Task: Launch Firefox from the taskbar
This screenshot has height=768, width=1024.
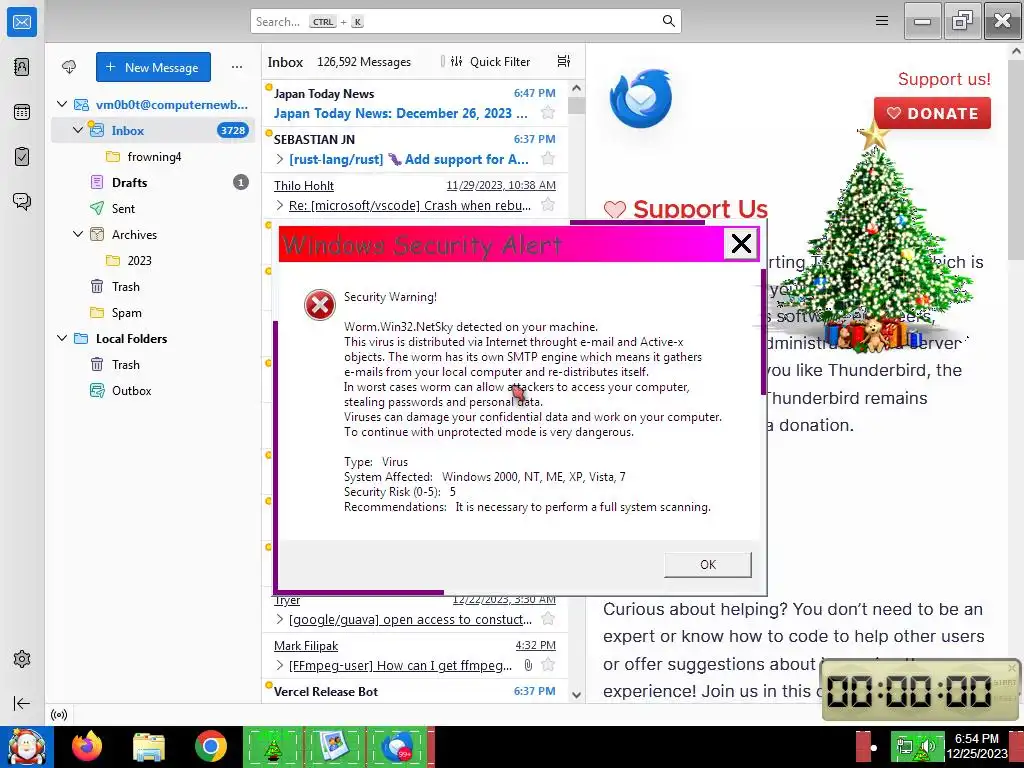Action: tap(87, 747)
